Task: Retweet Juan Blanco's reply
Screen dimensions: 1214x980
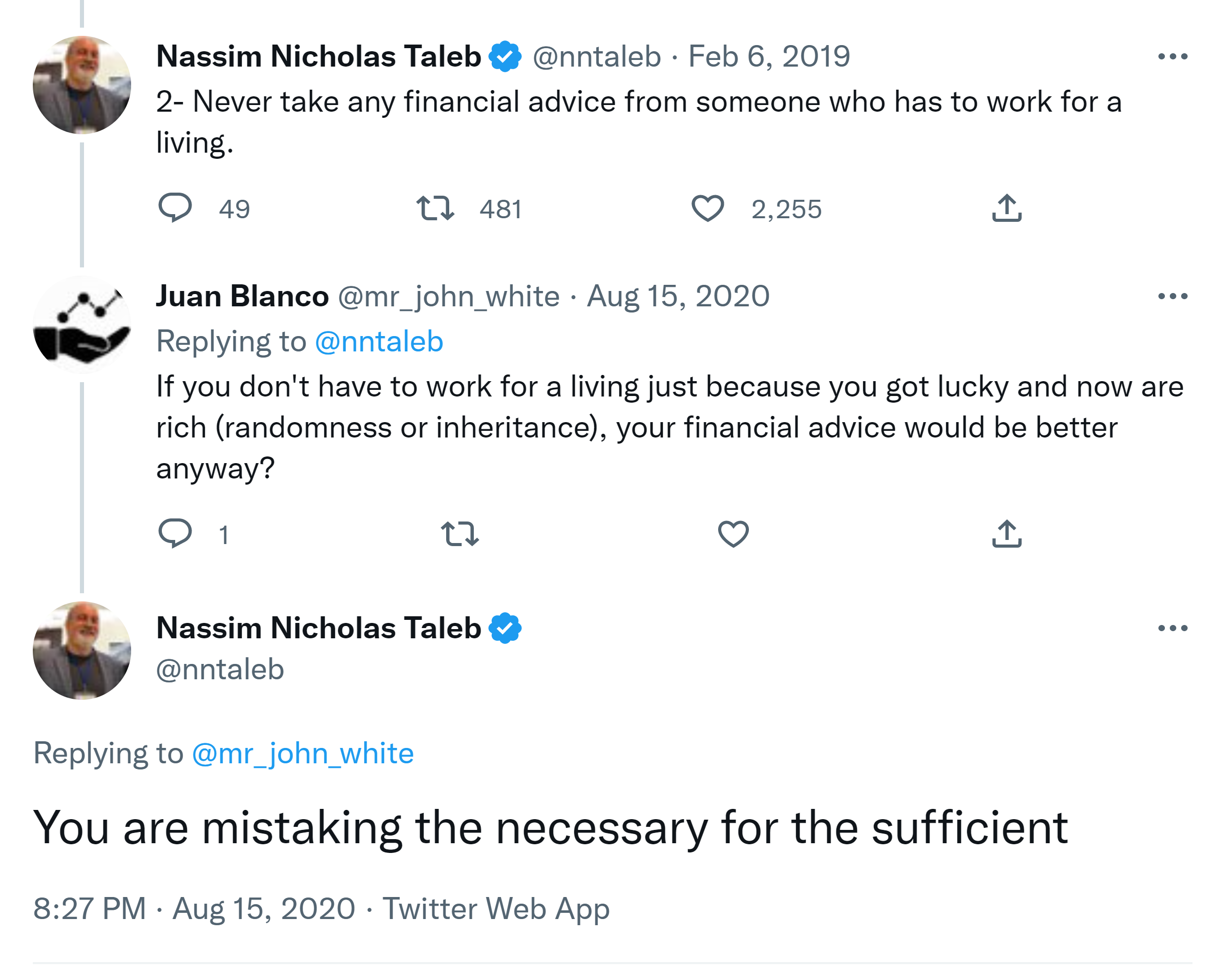Action: point(460,533)
